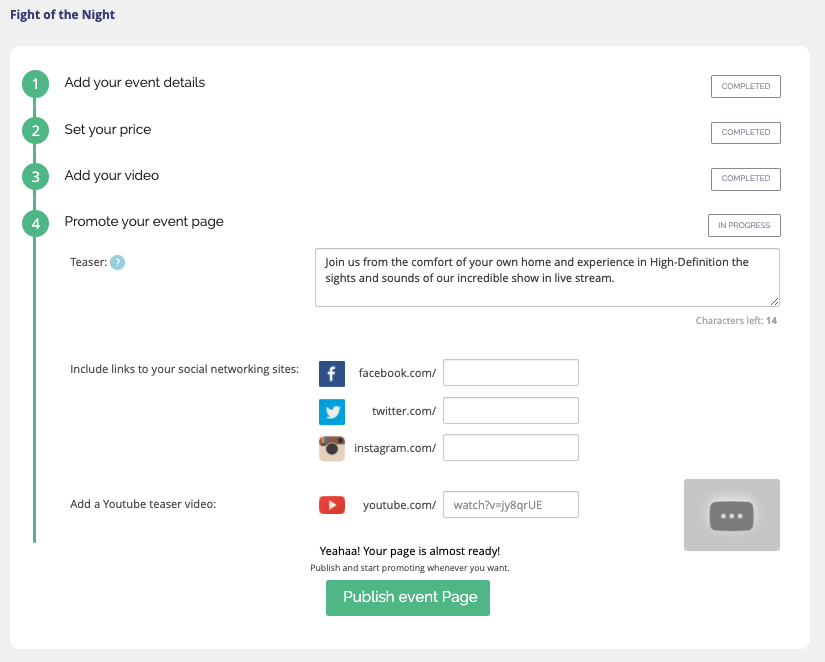
Task: Click the YouTube play icon
Action: pos(332,505)
